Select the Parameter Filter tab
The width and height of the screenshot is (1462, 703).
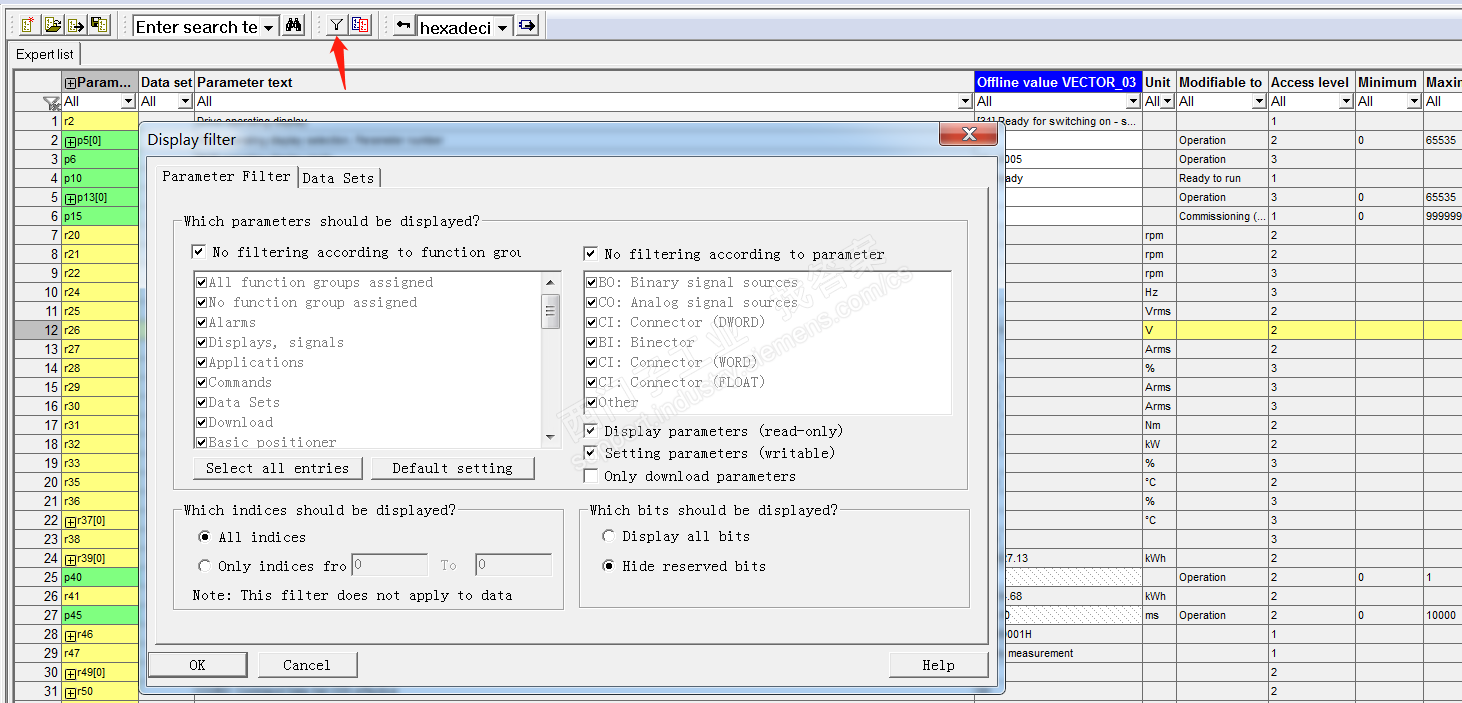tap(226, 176)
